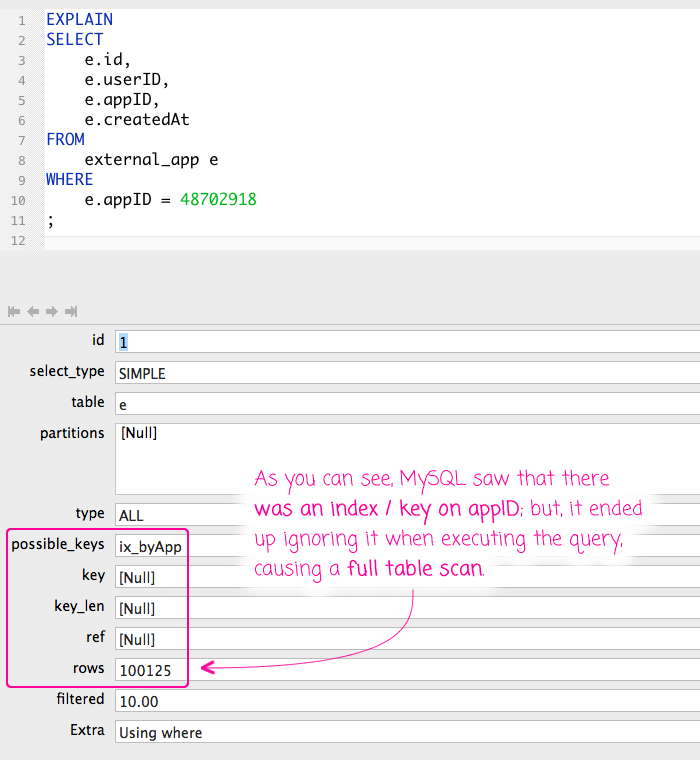This screenshot has height=760, width=700.
Task: Go to first record with navigation arrow
Action: [14, 311]
